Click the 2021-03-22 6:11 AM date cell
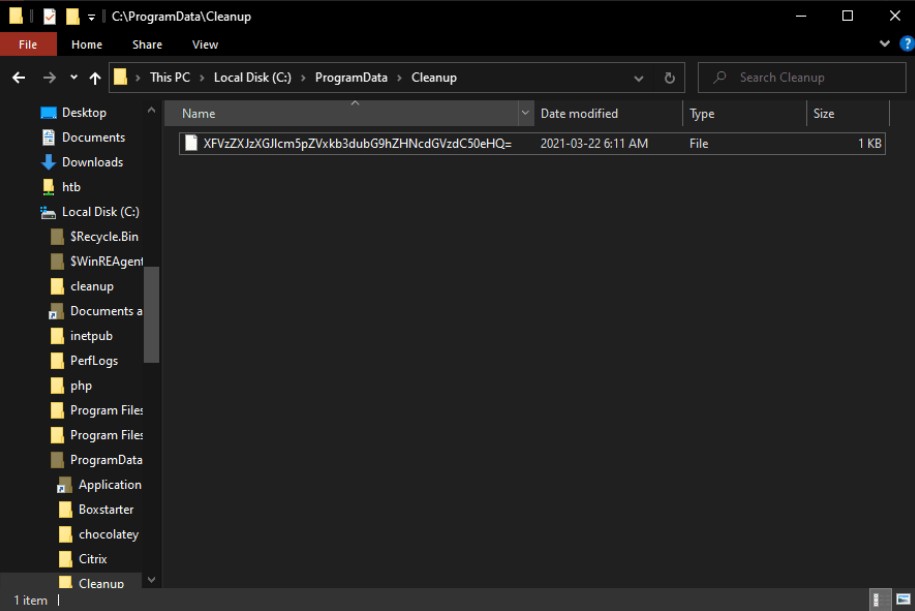 (x=594, y=144)
